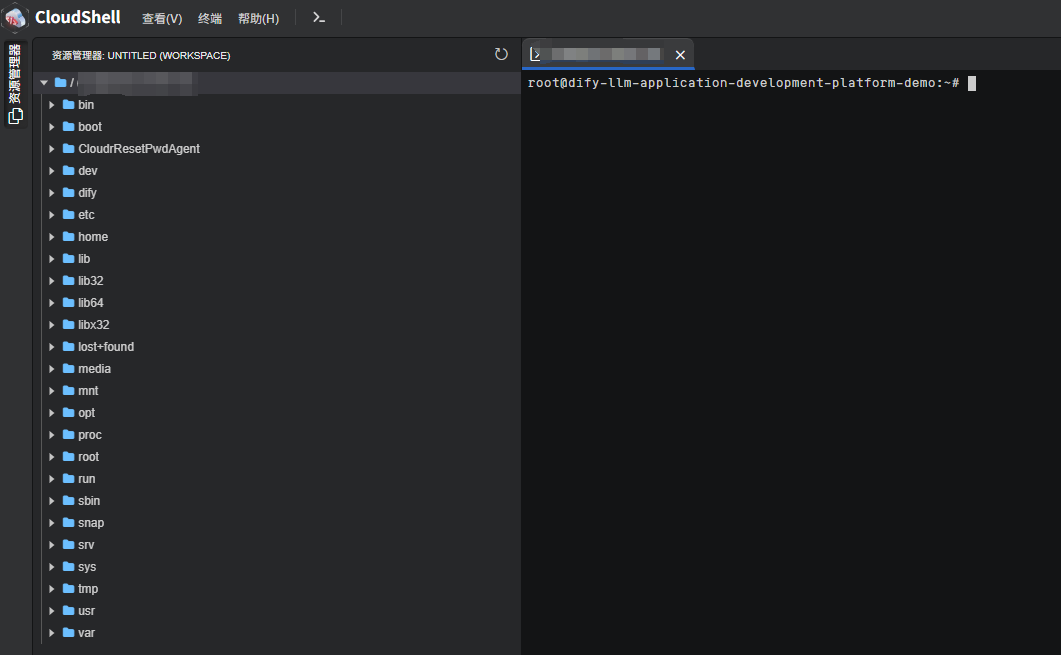Select the tmp folder name
This screenshot has height=655, width=1061.
[x=88, y=589]
